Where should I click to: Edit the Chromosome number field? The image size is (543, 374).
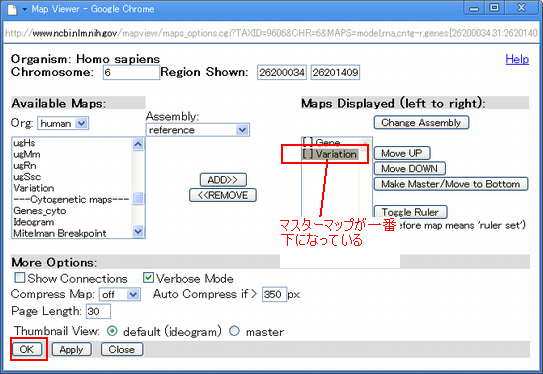coord(131,72)
